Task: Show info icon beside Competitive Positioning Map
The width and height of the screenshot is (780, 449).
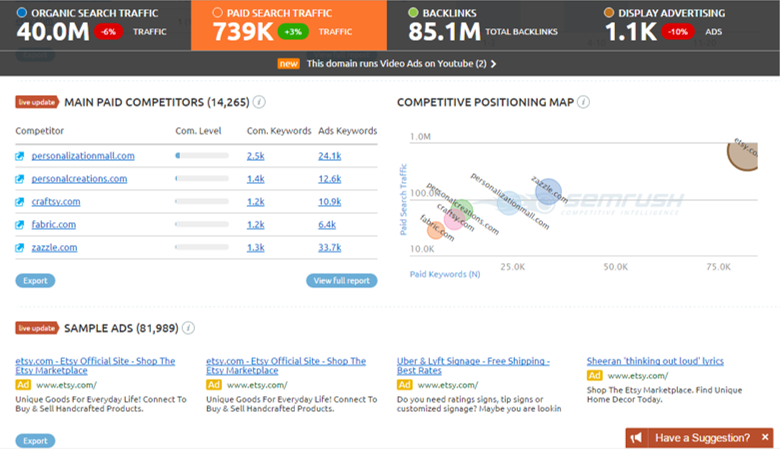Action: point(584,102)
